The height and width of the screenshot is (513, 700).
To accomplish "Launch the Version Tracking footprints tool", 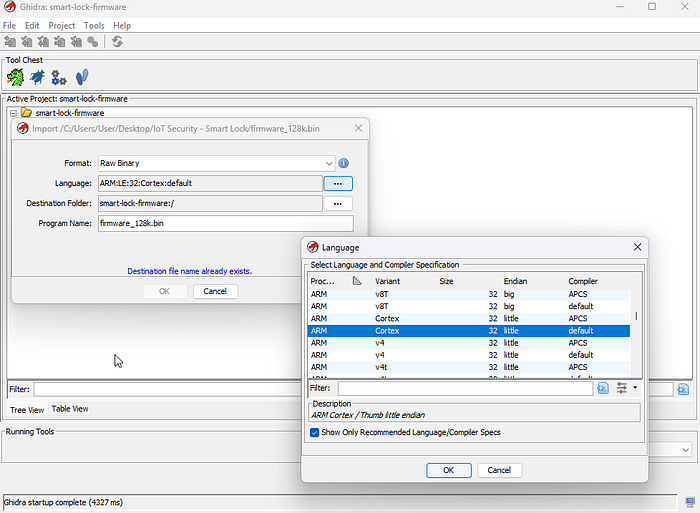I will pyautogui.click(x=82, y=77).
